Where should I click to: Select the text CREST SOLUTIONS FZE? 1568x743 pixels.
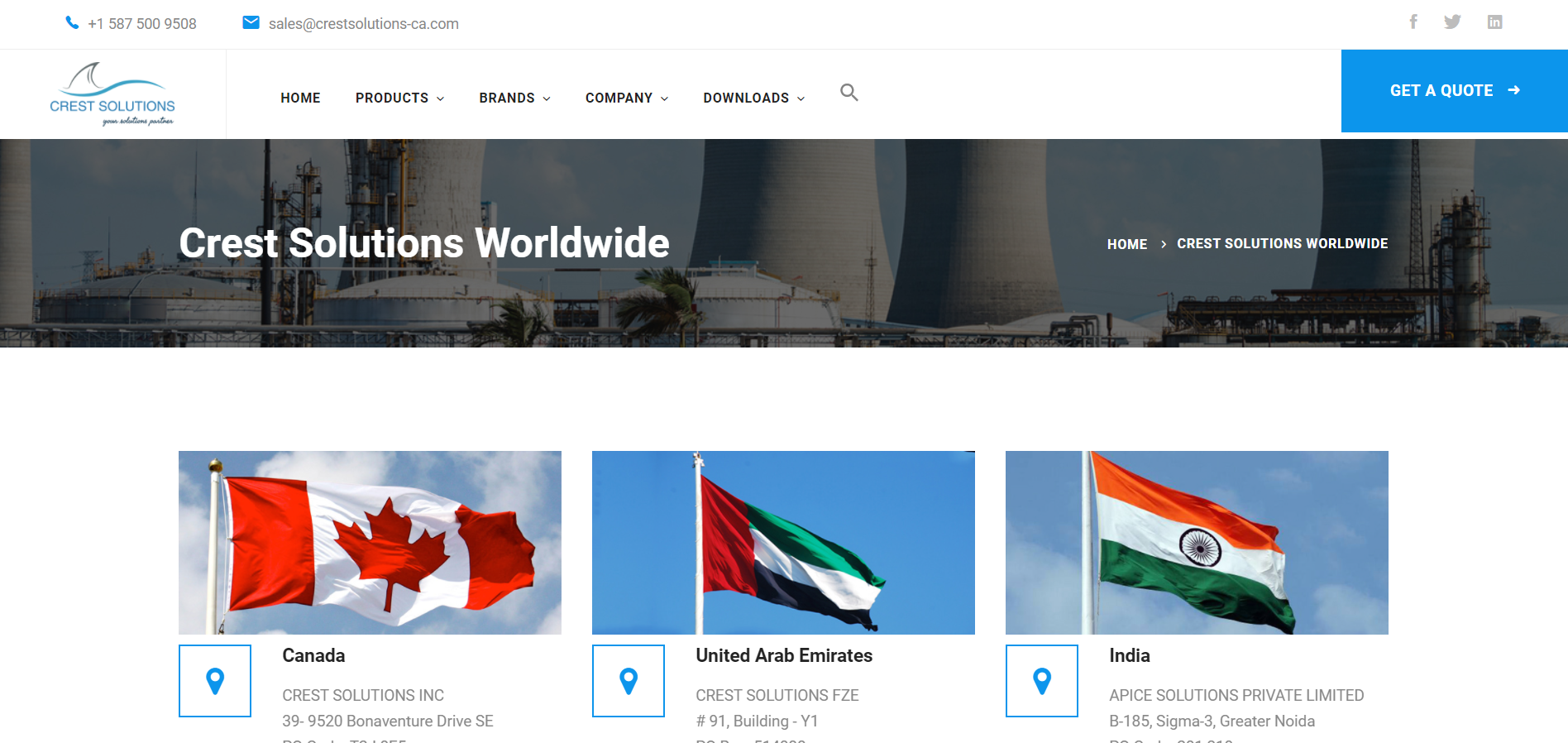point(777,696)
